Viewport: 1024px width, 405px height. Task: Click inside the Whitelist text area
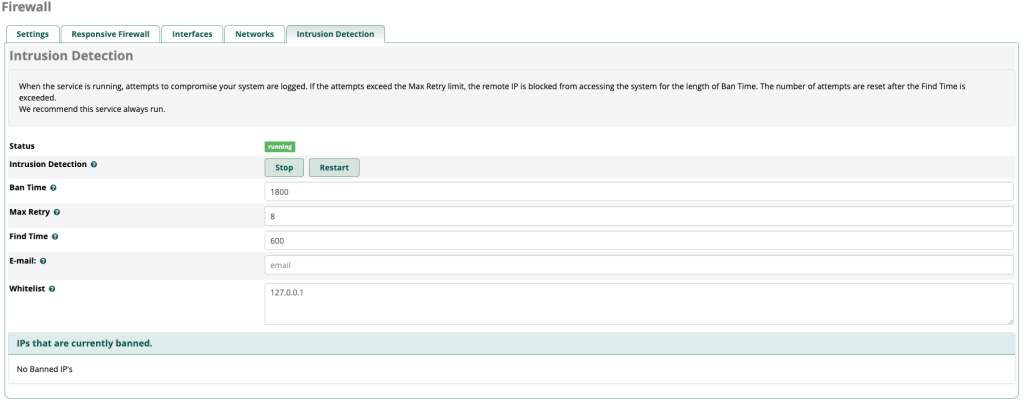point(640,303)
